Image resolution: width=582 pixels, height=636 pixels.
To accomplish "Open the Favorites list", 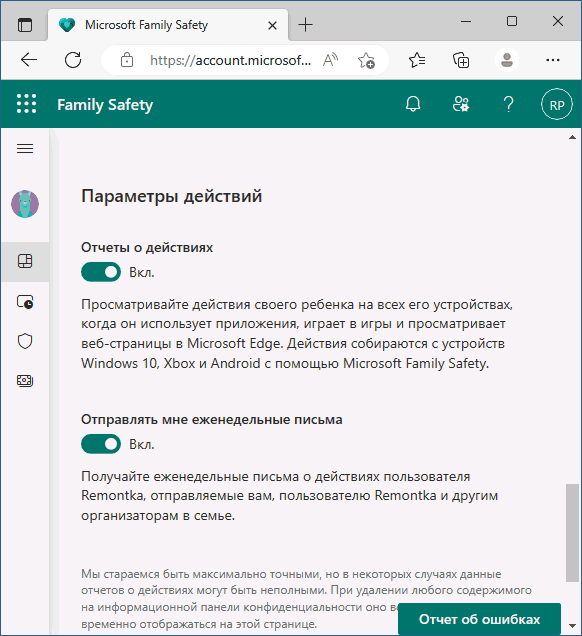I will 417,60.
